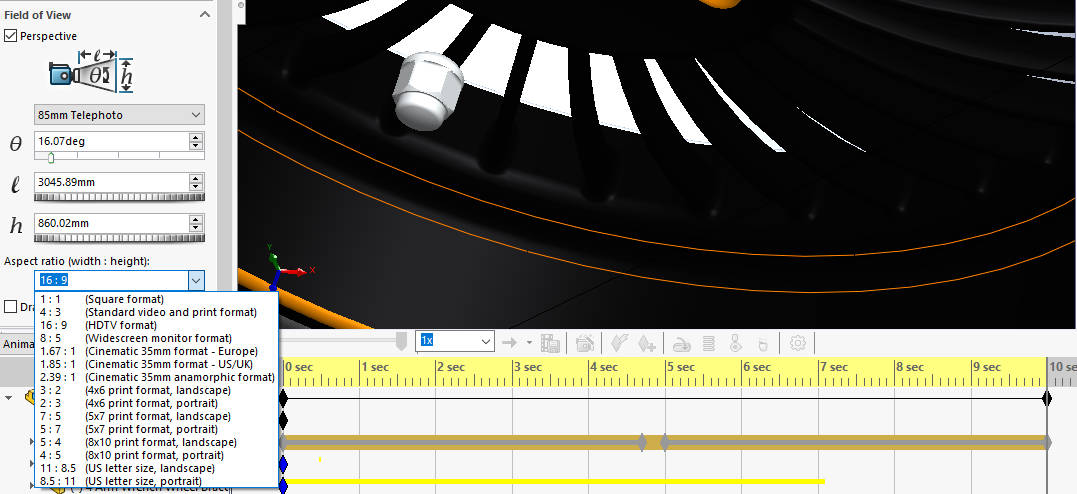Click the Motor icon in motion toolbar
Image resolution: width=1077 pixels, height=494 pixels.
click(x=681, y=342)
